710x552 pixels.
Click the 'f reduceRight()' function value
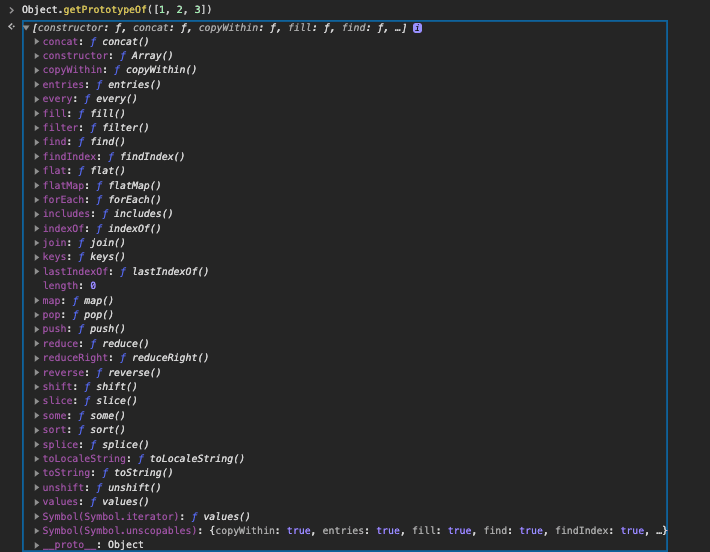(164, 358)
